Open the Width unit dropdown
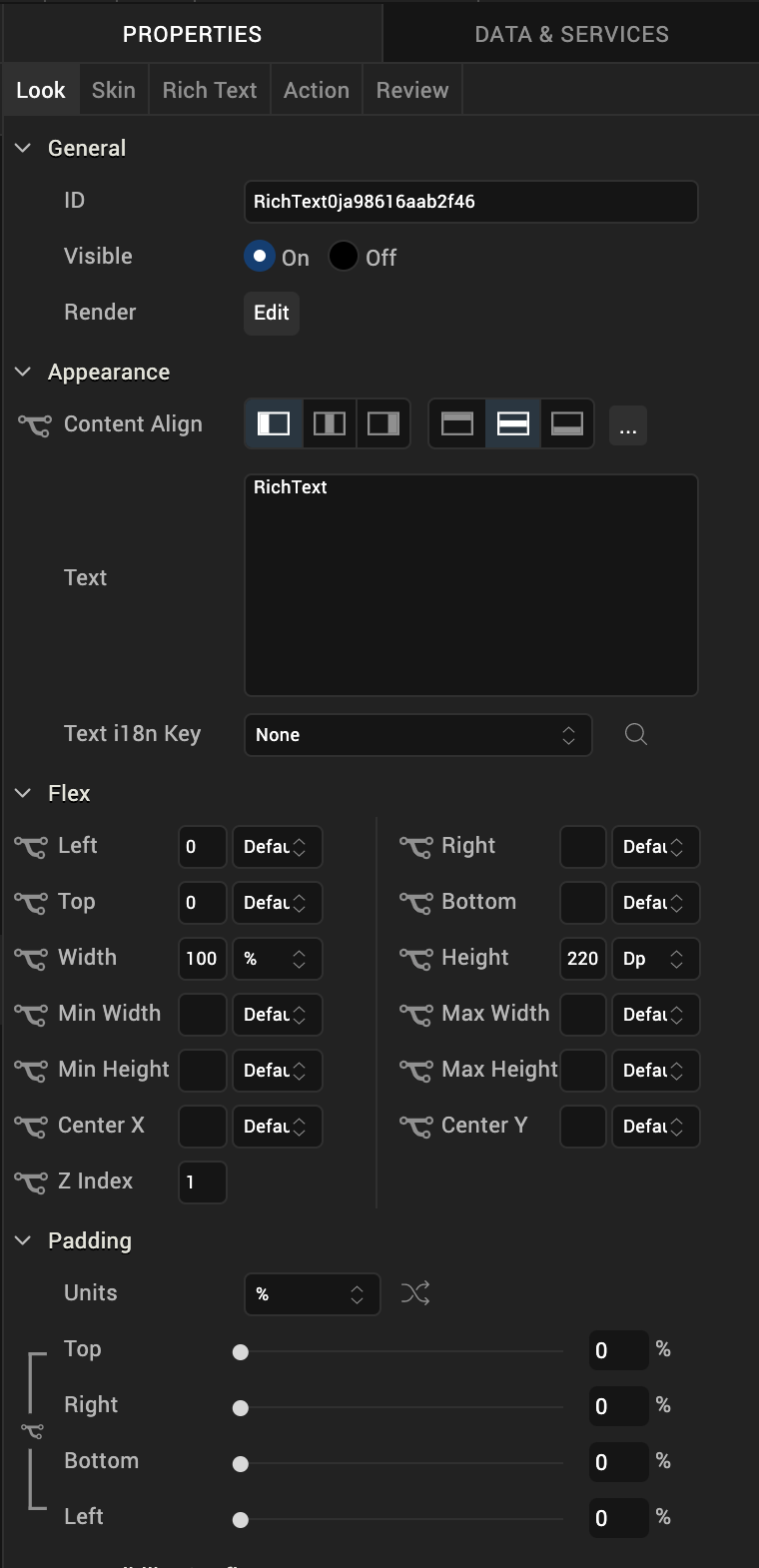Screen dimensions: 759x1568 click(x=277, y=959)
